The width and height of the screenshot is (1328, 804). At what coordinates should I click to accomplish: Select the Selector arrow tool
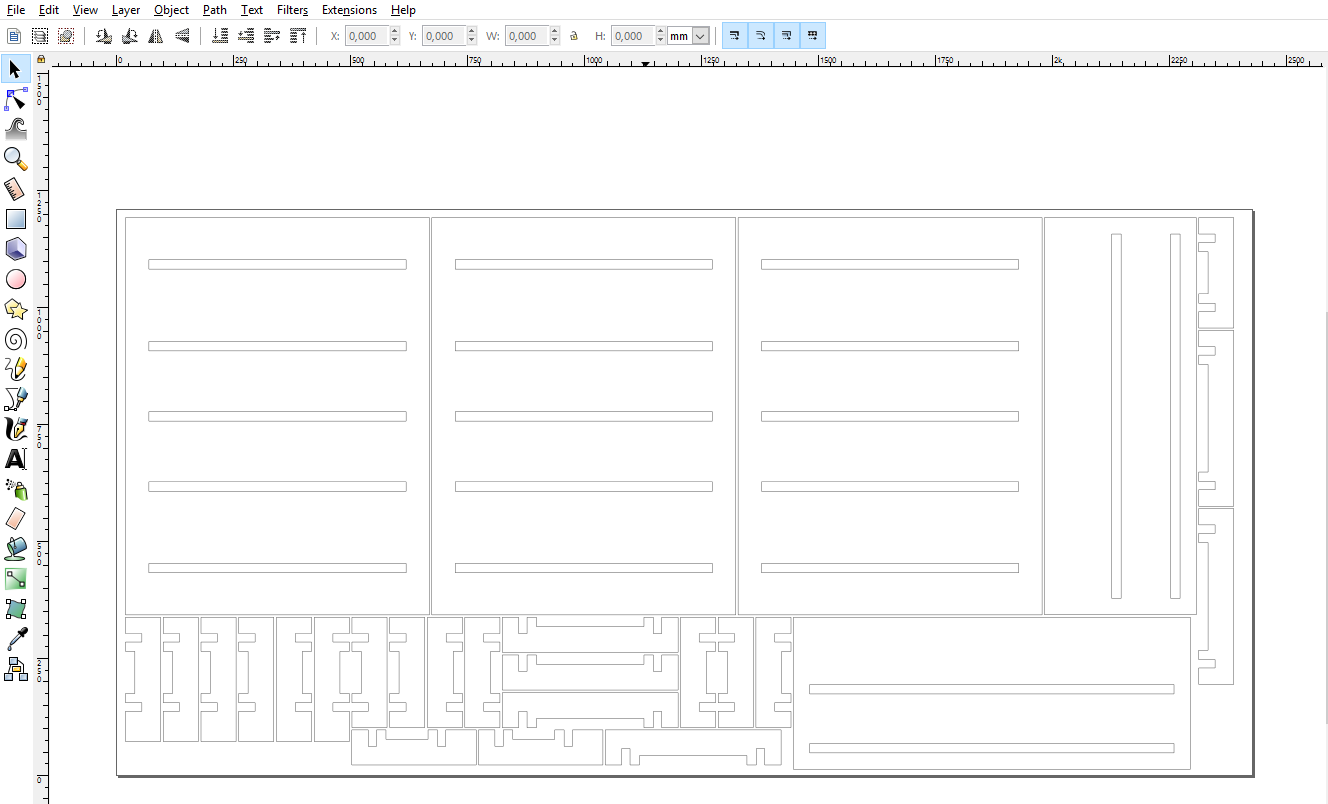coord(15,69)
